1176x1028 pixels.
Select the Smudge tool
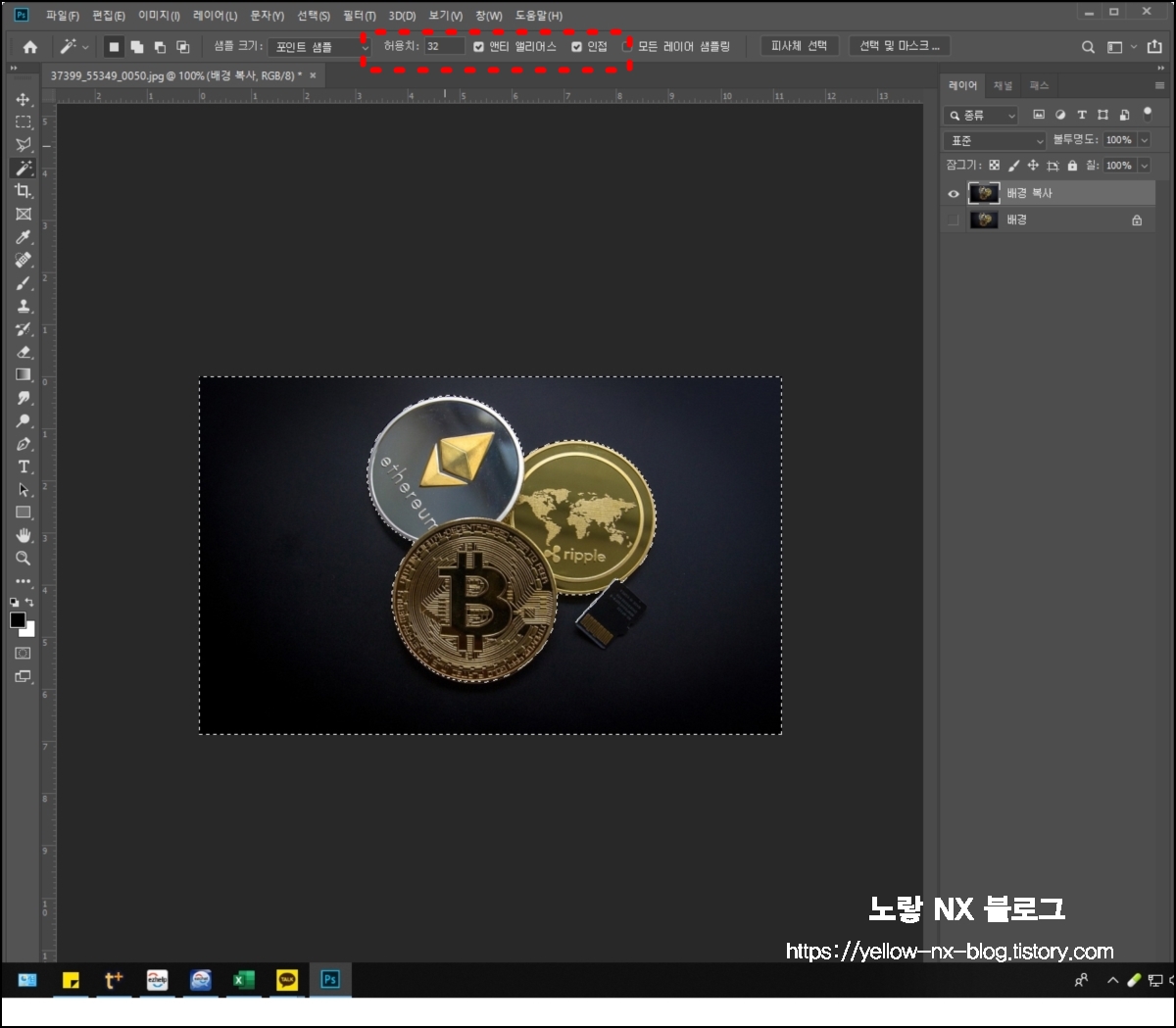click(24, 398)
